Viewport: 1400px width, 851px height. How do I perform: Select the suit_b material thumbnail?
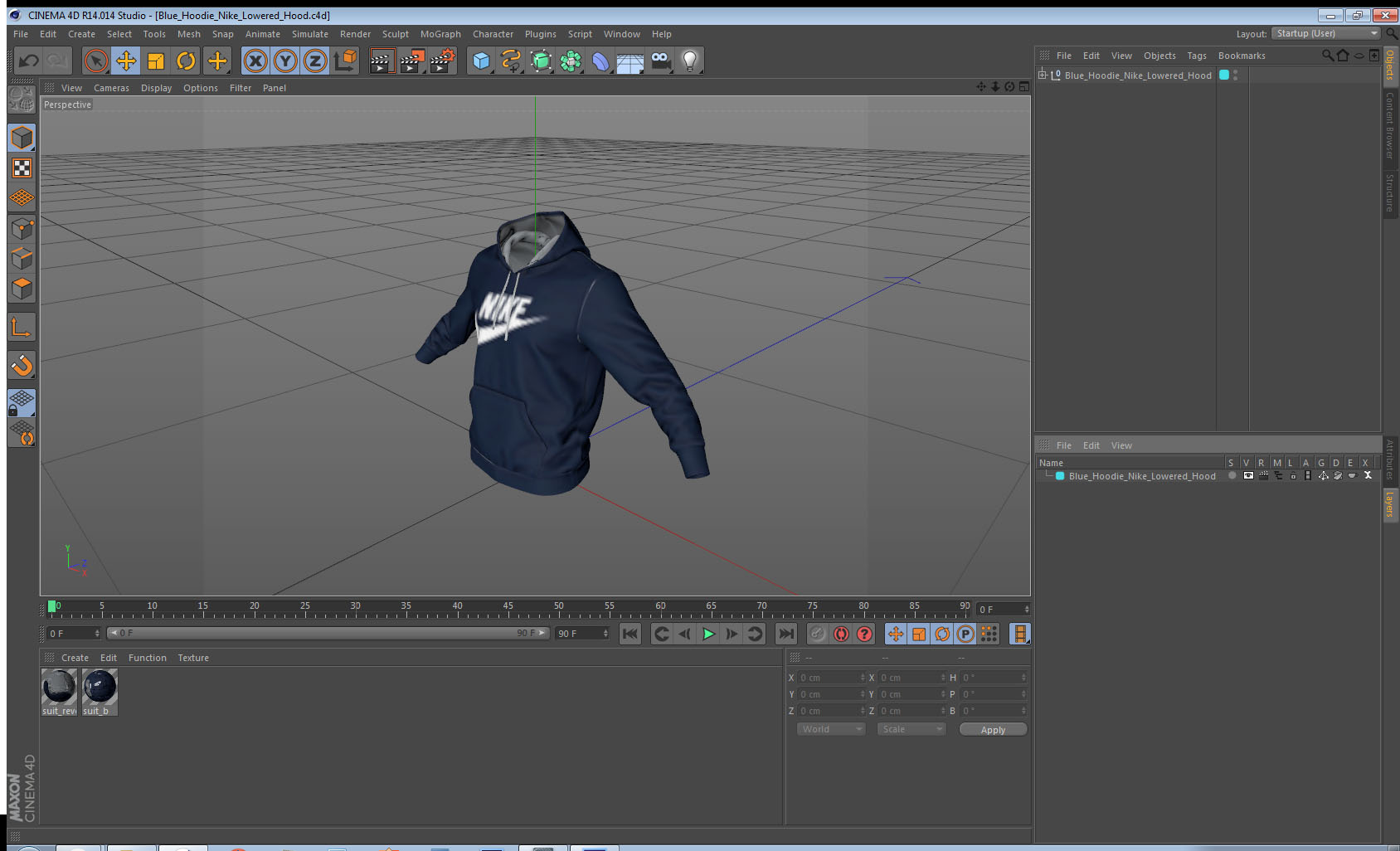pos(100,692)
